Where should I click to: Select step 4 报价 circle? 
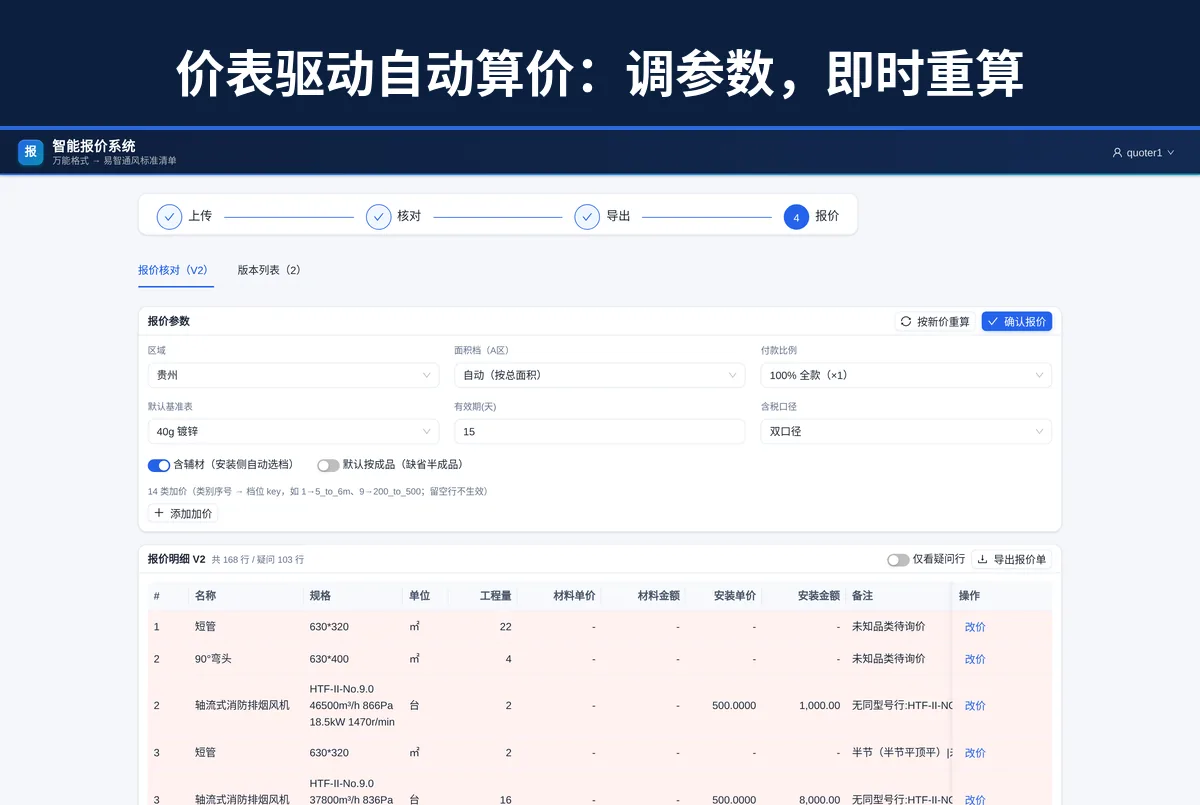pos(796,216)
